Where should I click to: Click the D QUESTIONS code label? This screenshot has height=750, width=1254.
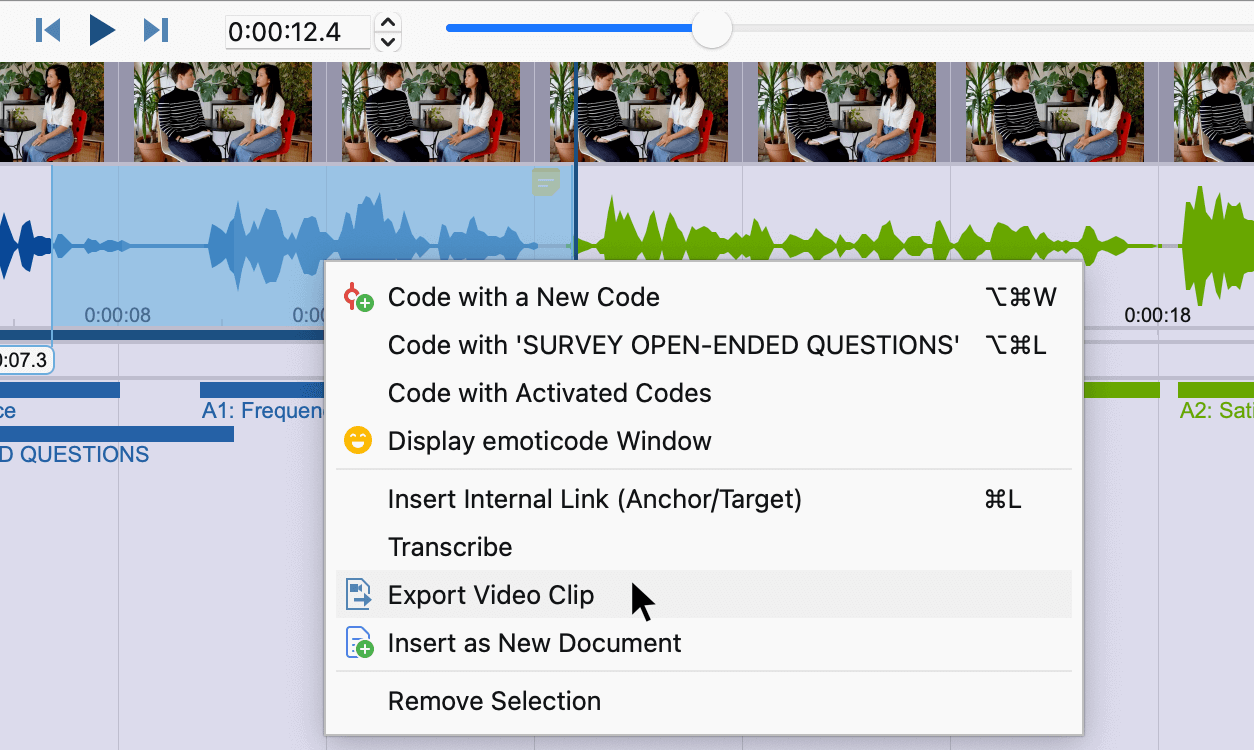[74, 455]
